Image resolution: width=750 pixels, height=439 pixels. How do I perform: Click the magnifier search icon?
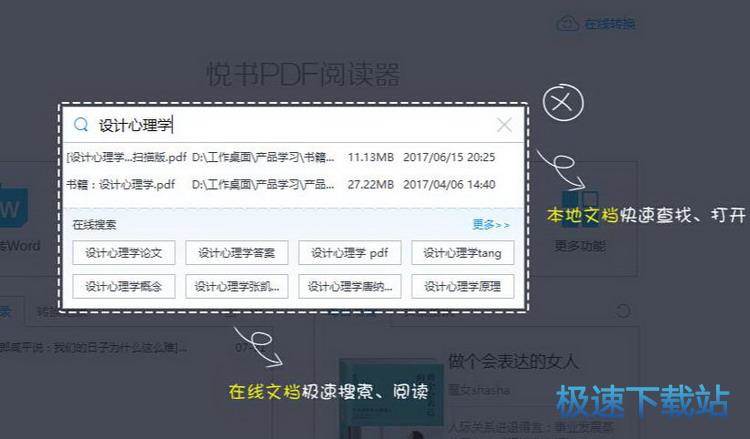pos(81,125)
